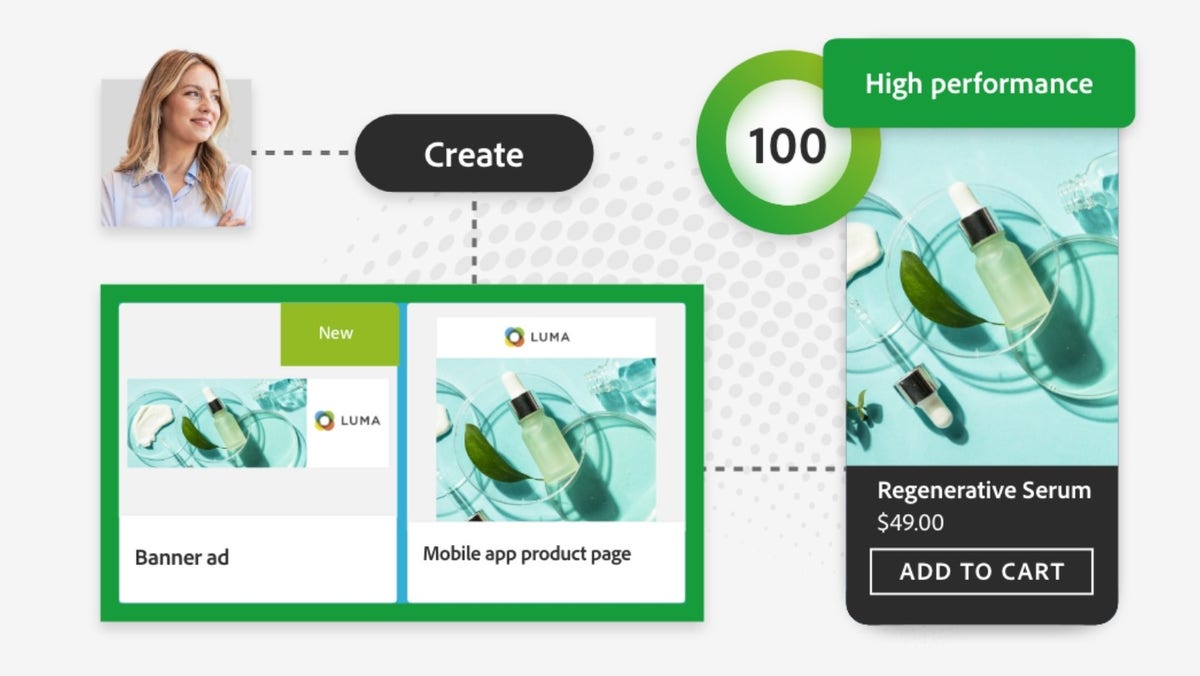Enable the High performance status badge
1200x676 pixels.
click(977, 84)
